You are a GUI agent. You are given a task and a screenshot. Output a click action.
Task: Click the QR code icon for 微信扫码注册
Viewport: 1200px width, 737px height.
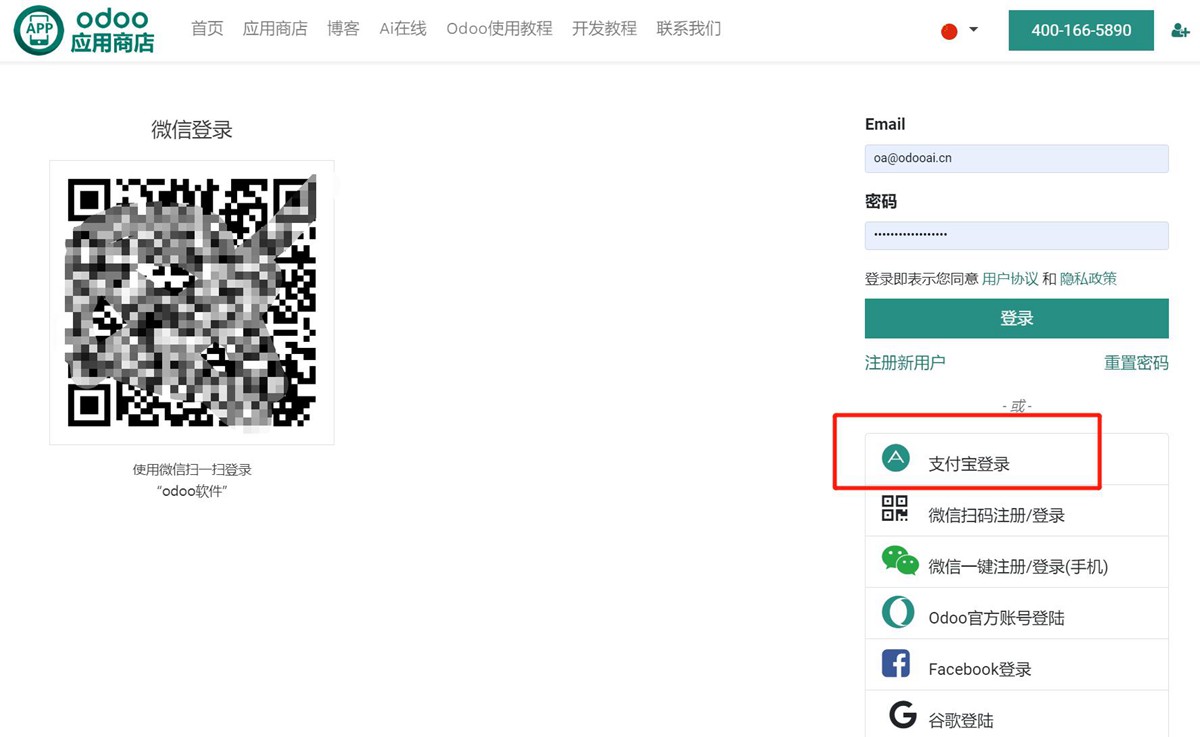coord(895,508)
